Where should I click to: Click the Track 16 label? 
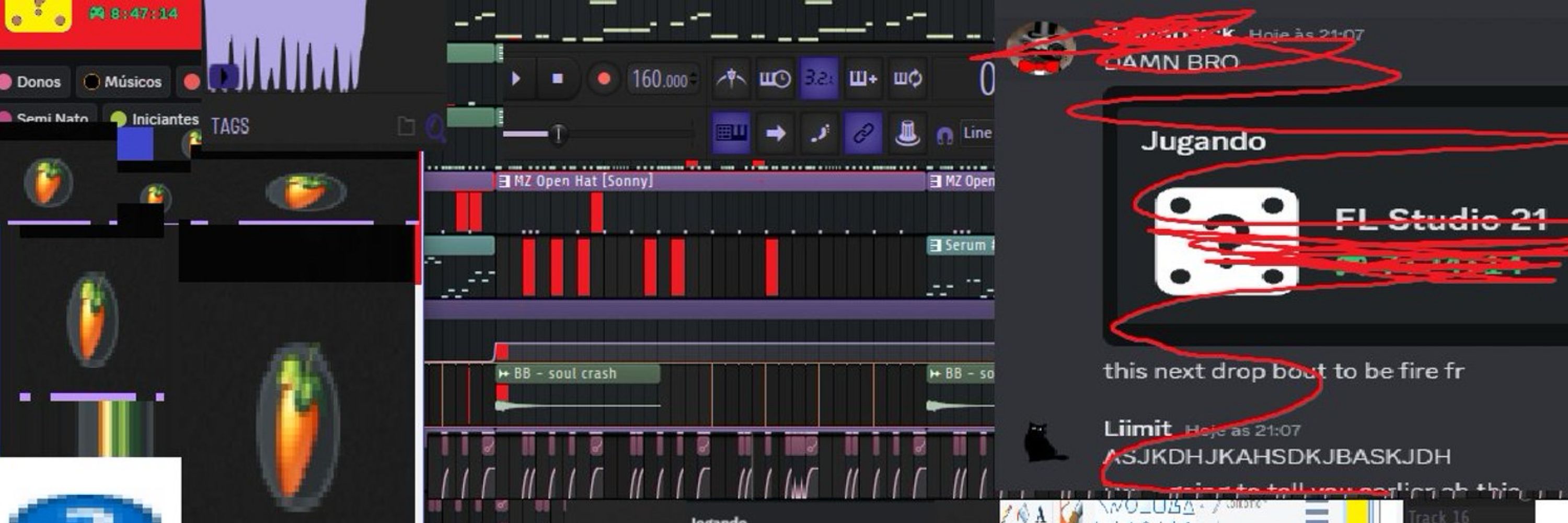[x=1439, y=516]
